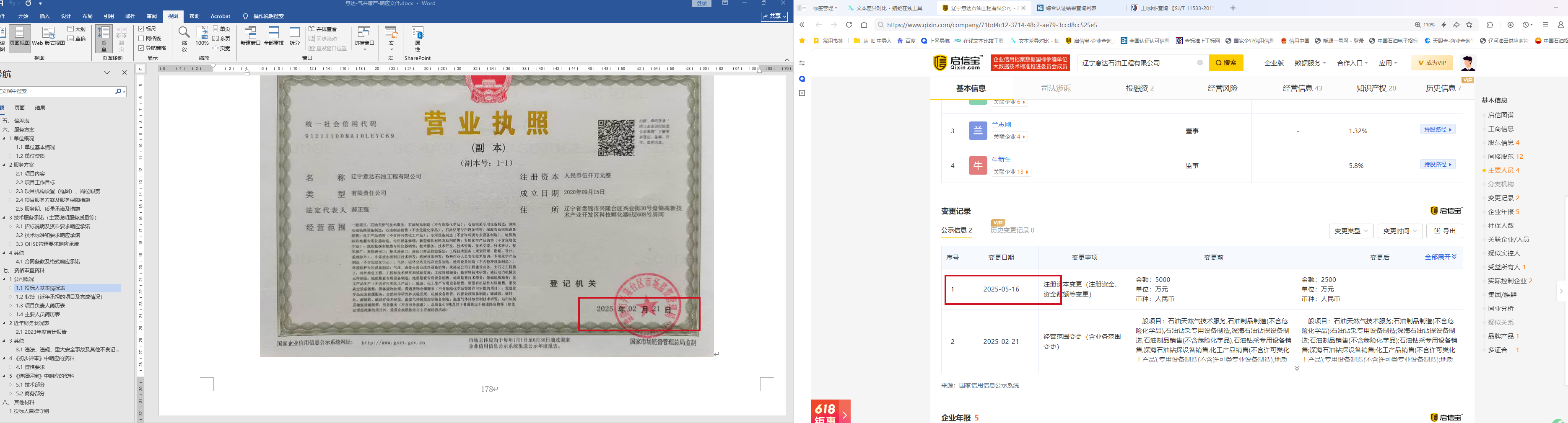Open the 合作入口 dropdown menu
The image size is (1568, 423).
(x=1352, y=63)
